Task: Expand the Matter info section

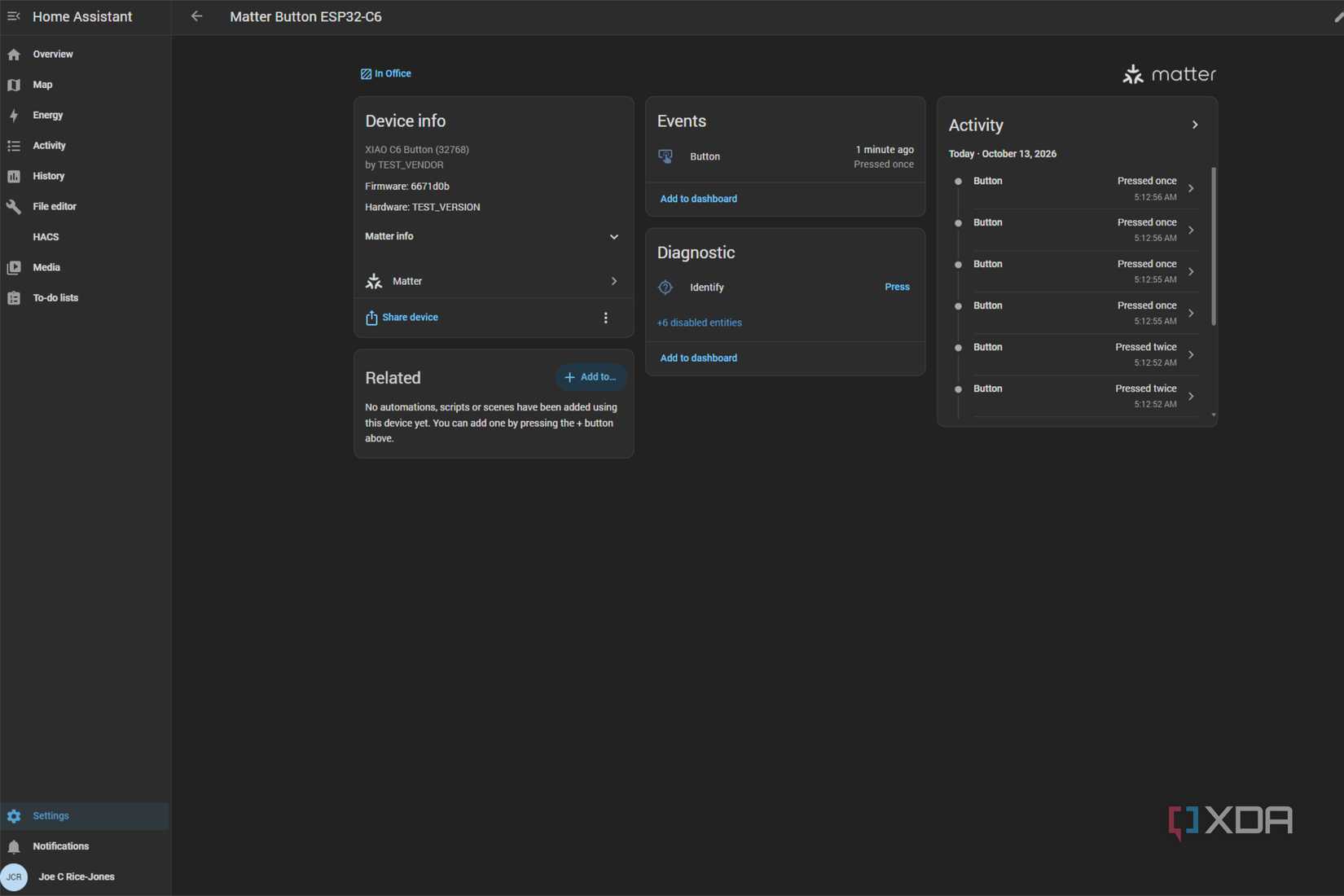Action: 493,236
